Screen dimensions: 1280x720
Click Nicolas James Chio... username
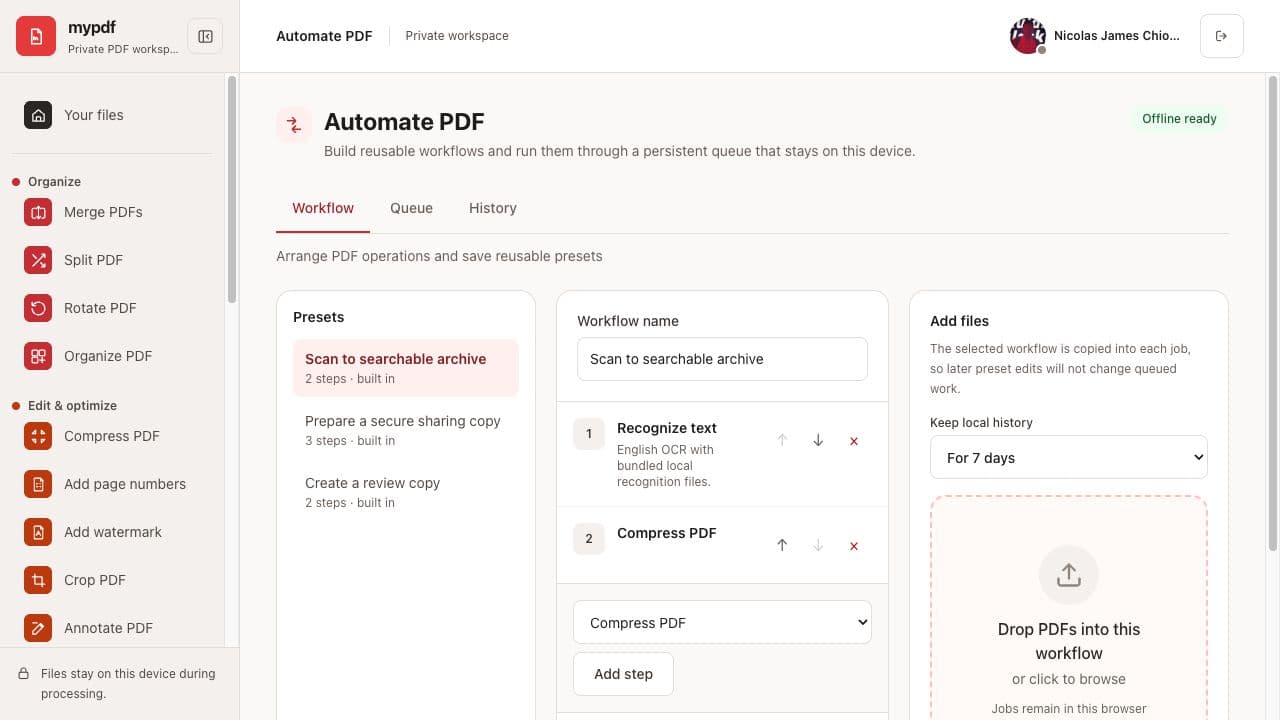pos(1117,36)
